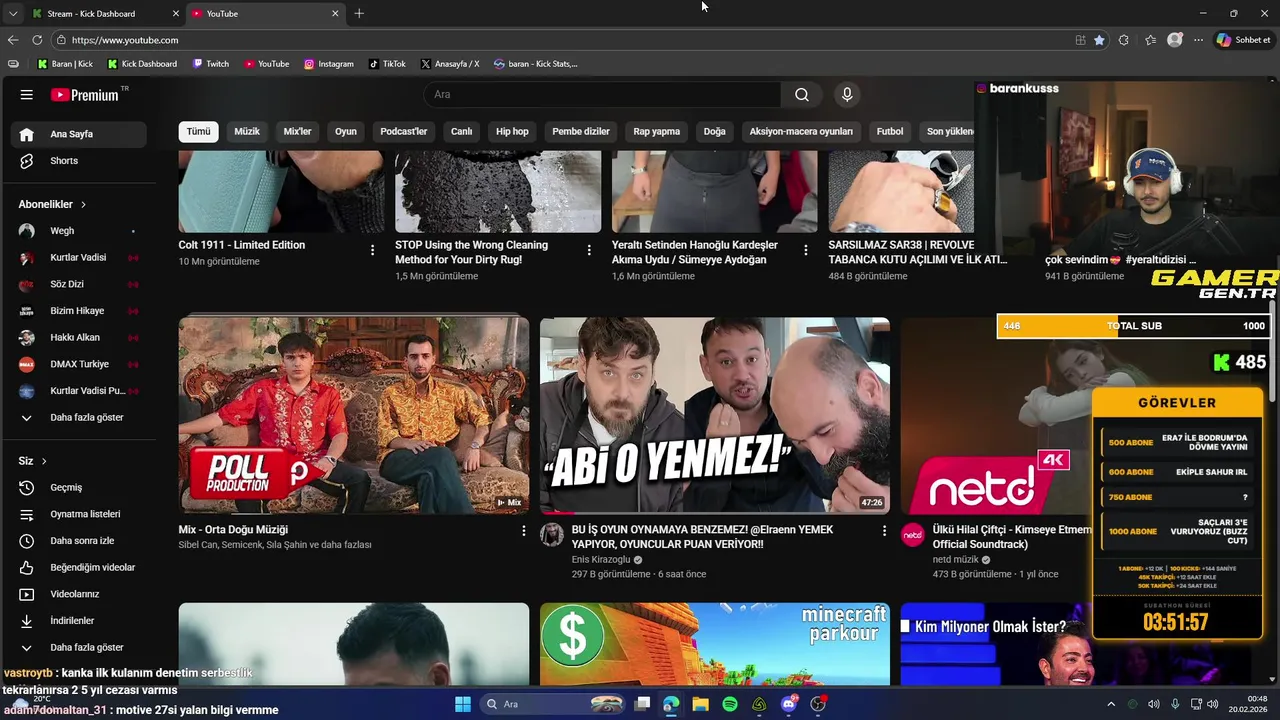Open DMAX Turkiye subscription channel

pos(79,365)
